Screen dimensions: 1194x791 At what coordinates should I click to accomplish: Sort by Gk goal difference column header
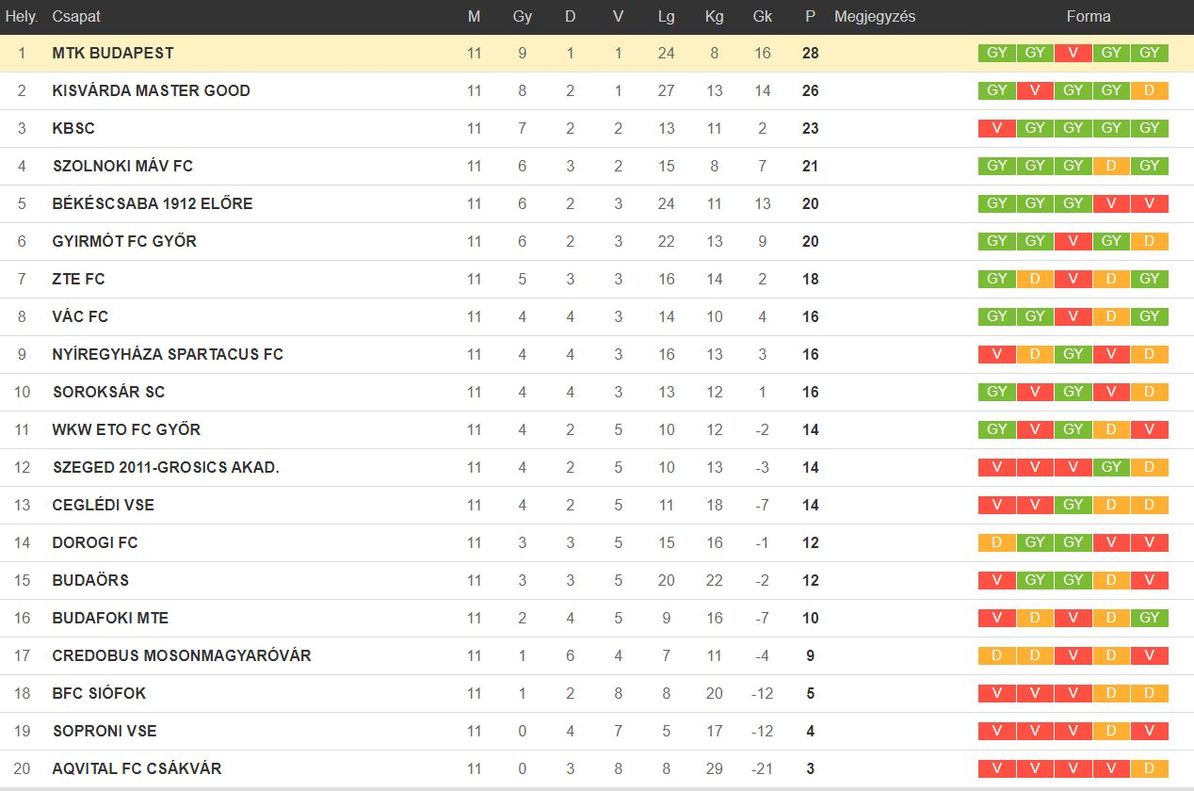click(x=762, y=17)
